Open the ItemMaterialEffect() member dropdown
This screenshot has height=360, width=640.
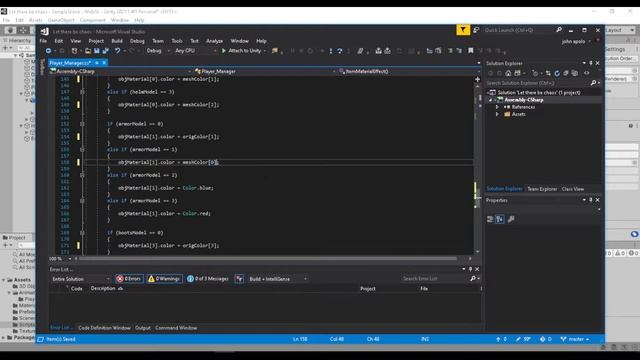409,71
